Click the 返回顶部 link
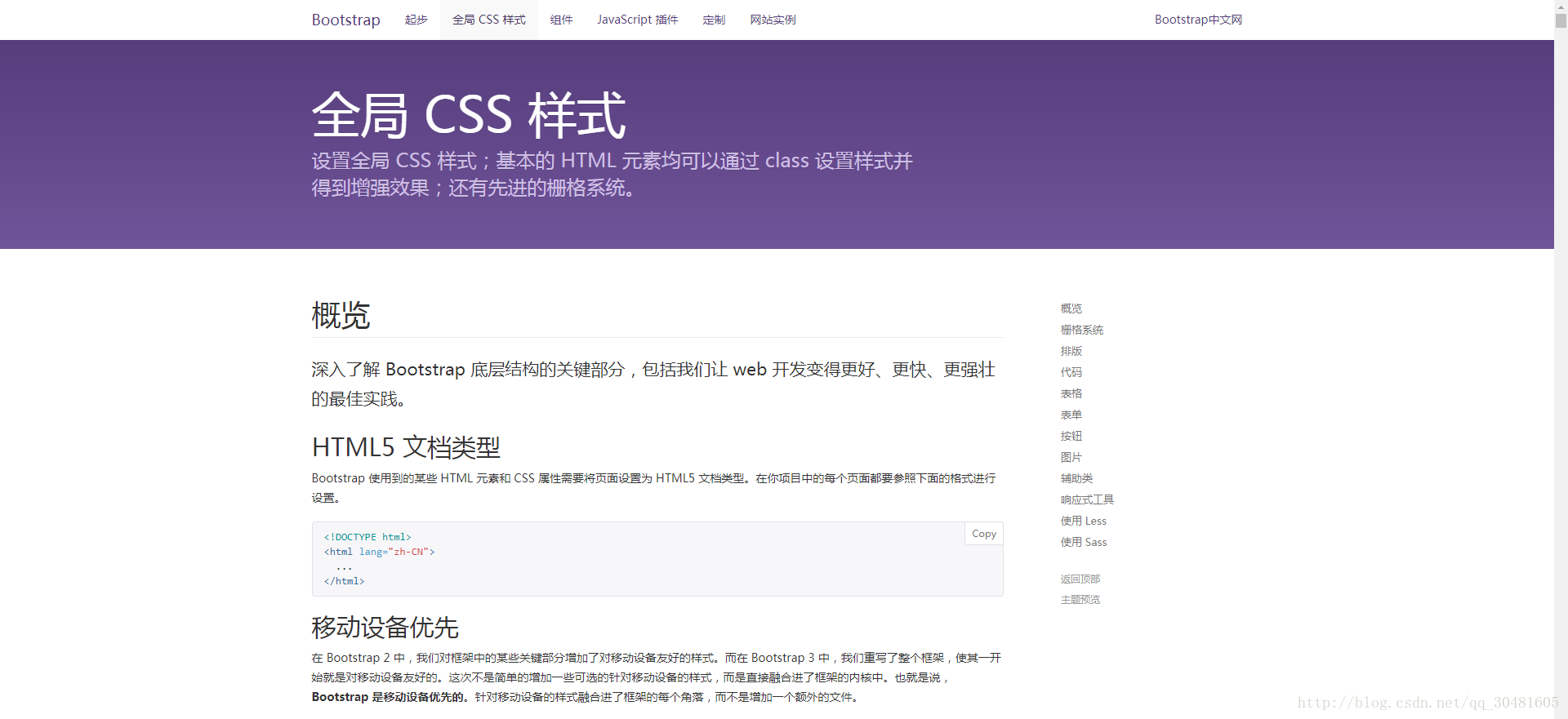This screenshot has height=719, width=1568. [1080, 579]
